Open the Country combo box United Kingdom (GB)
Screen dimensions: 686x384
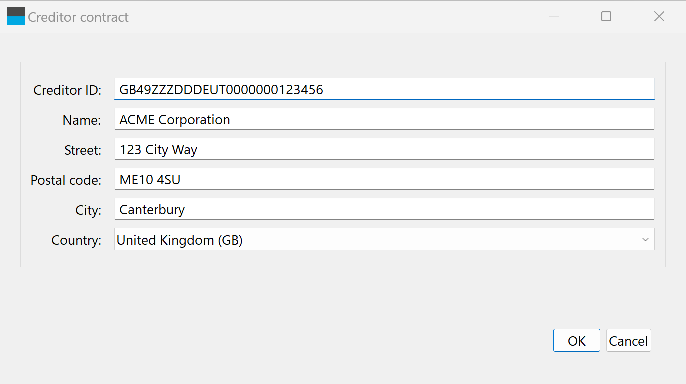click(384, 240)
